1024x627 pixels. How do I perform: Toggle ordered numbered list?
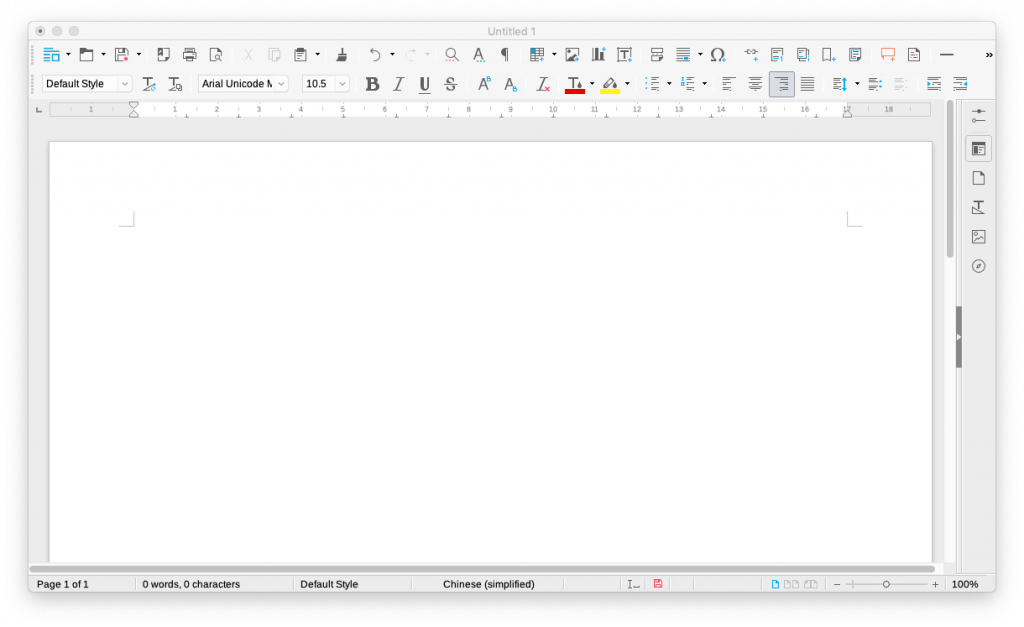pyautogui.click(x=688, y=84)
